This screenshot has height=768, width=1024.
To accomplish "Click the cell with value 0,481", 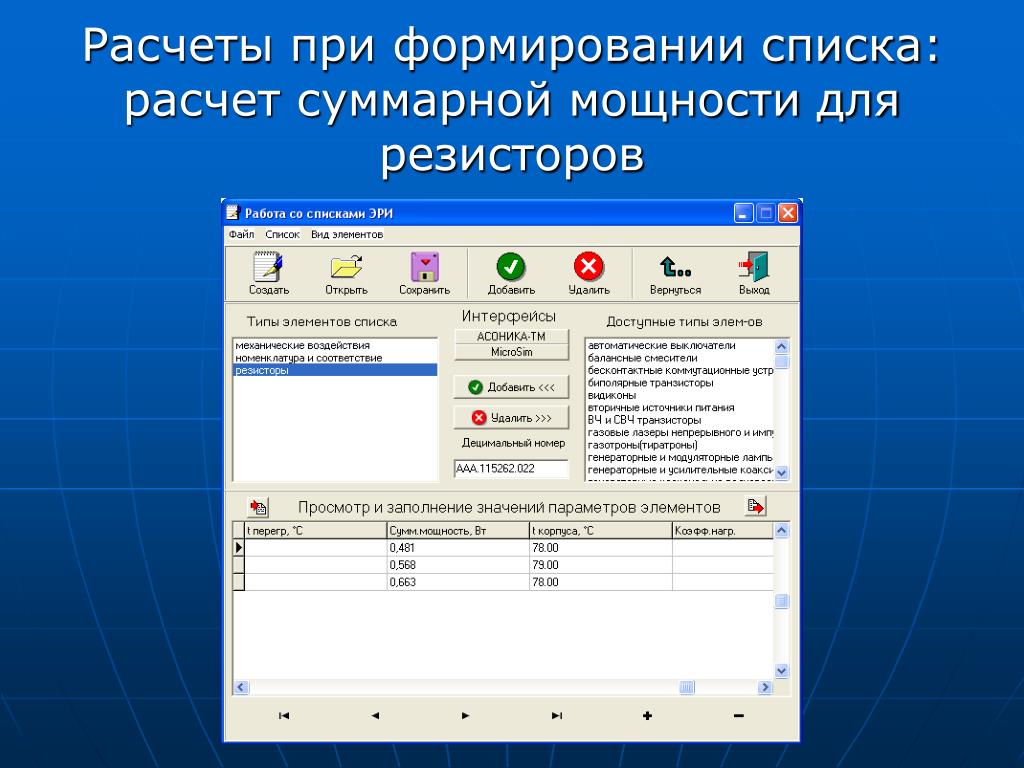I will coord(458,548).
